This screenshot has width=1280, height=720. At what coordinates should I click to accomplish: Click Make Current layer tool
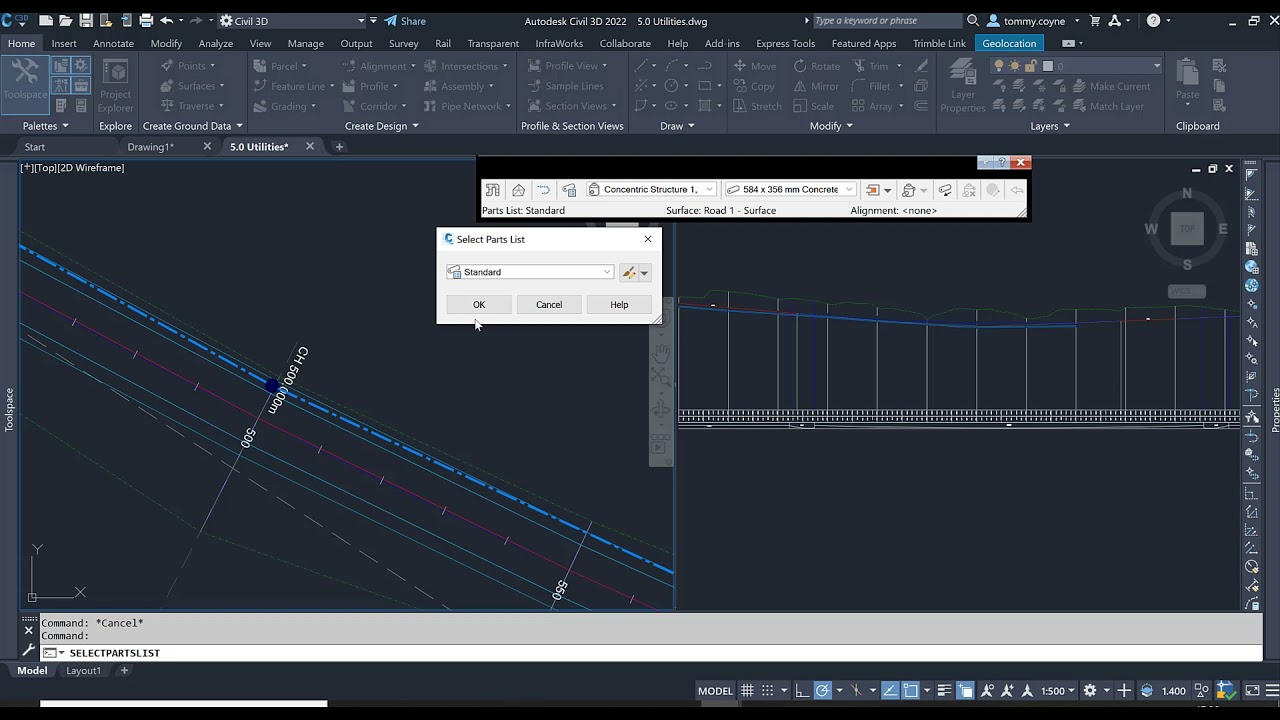pyautogui.click(x=1110, y=86)
